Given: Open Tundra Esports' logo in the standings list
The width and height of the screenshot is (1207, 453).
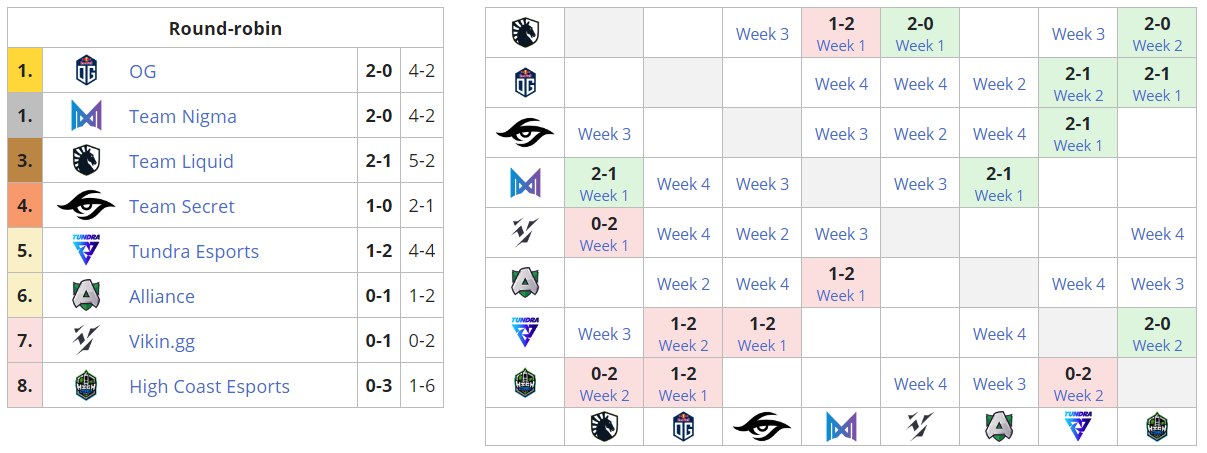Looking at the screenshot, I should tap(87, 251).
